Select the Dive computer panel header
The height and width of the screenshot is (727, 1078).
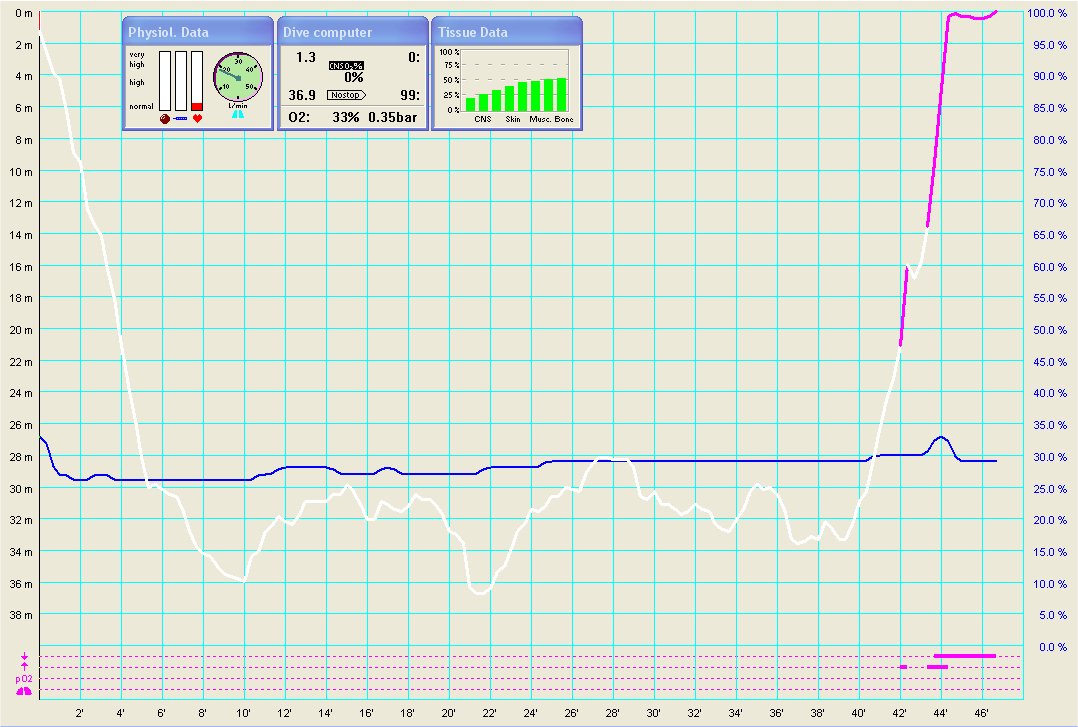click(353, 32)
